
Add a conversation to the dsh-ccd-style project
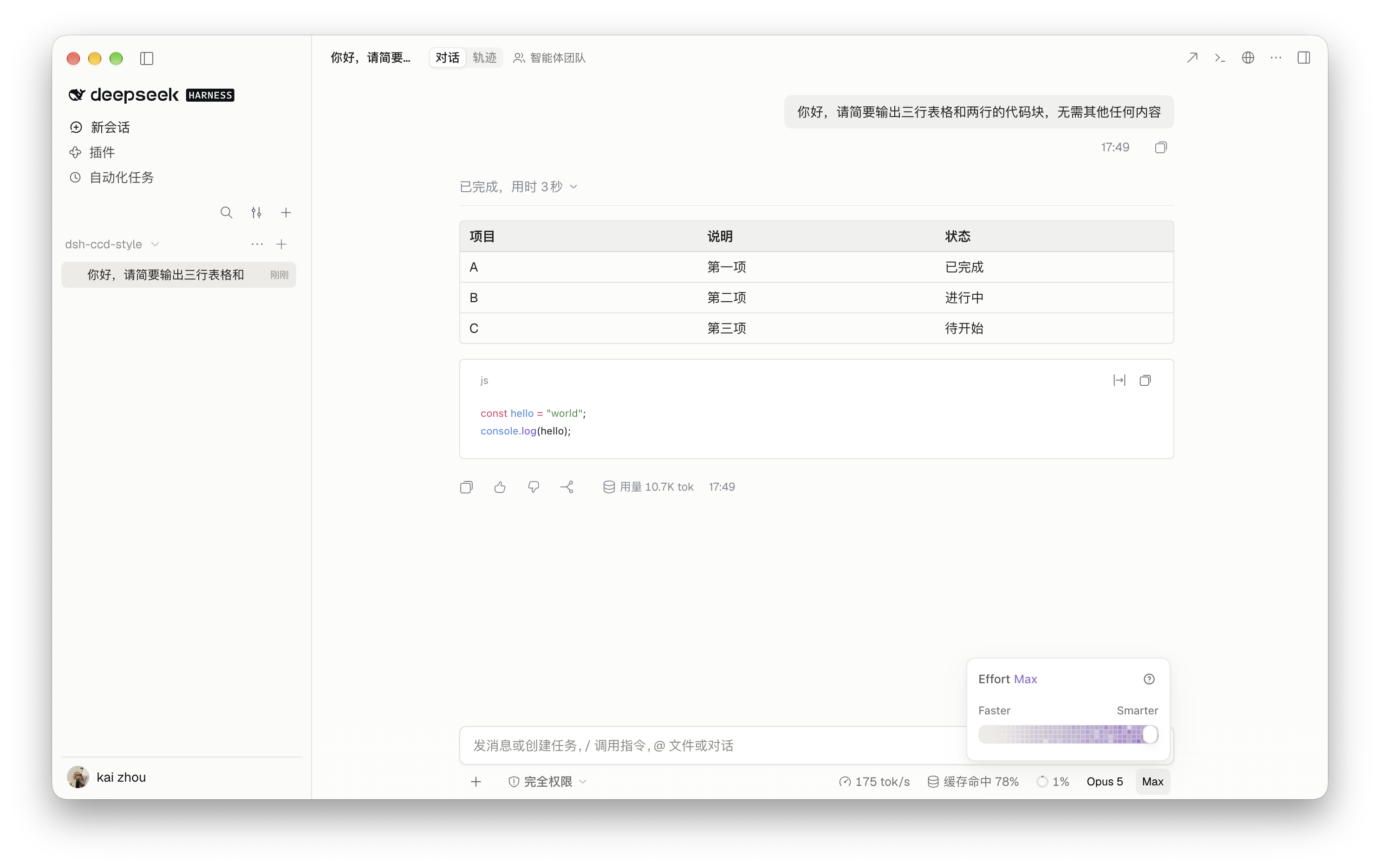click(x=281, y=244)
